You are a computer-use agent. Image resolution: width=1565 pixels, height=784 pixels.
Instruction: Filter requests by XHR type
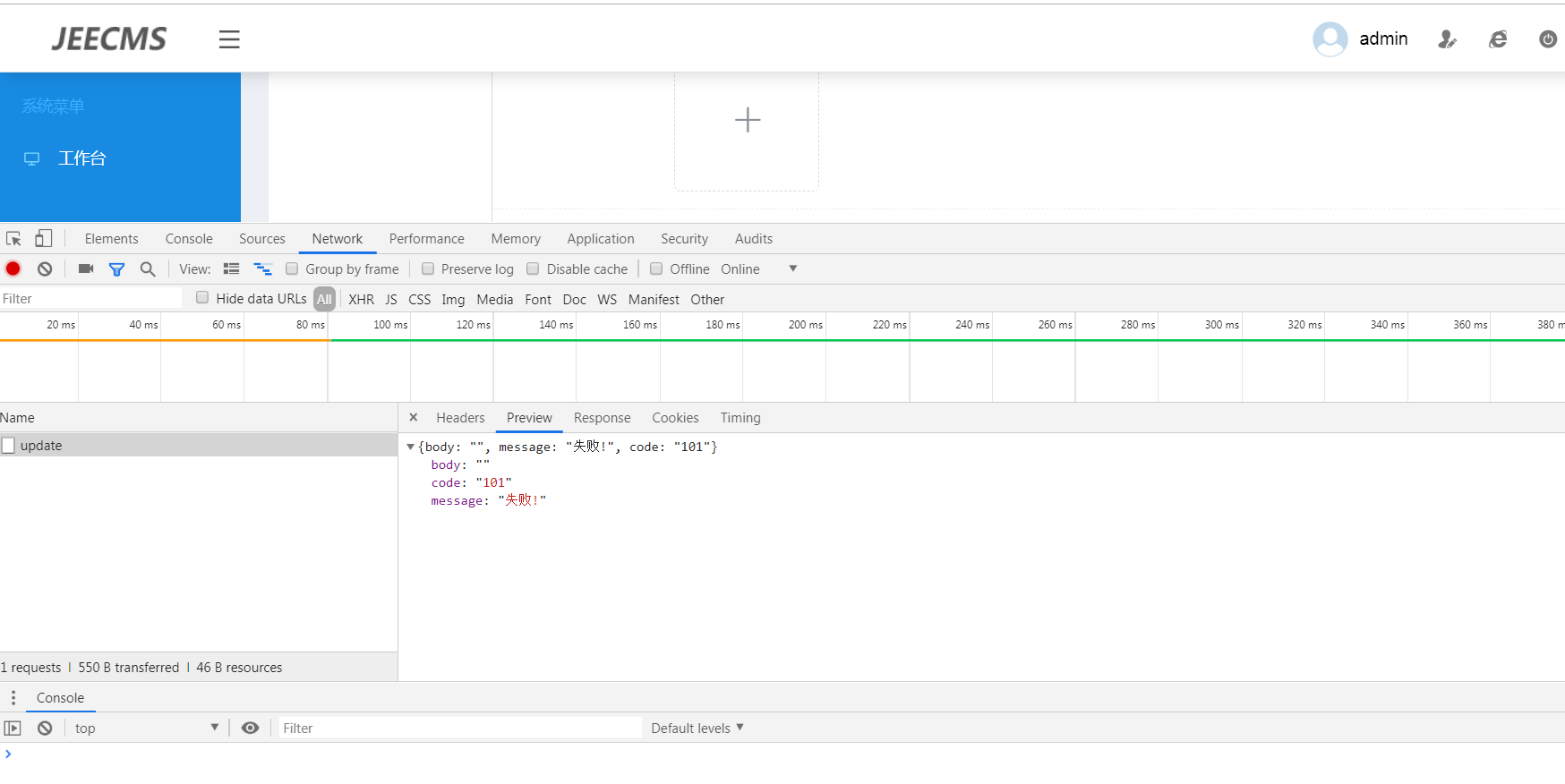[361, 300]
